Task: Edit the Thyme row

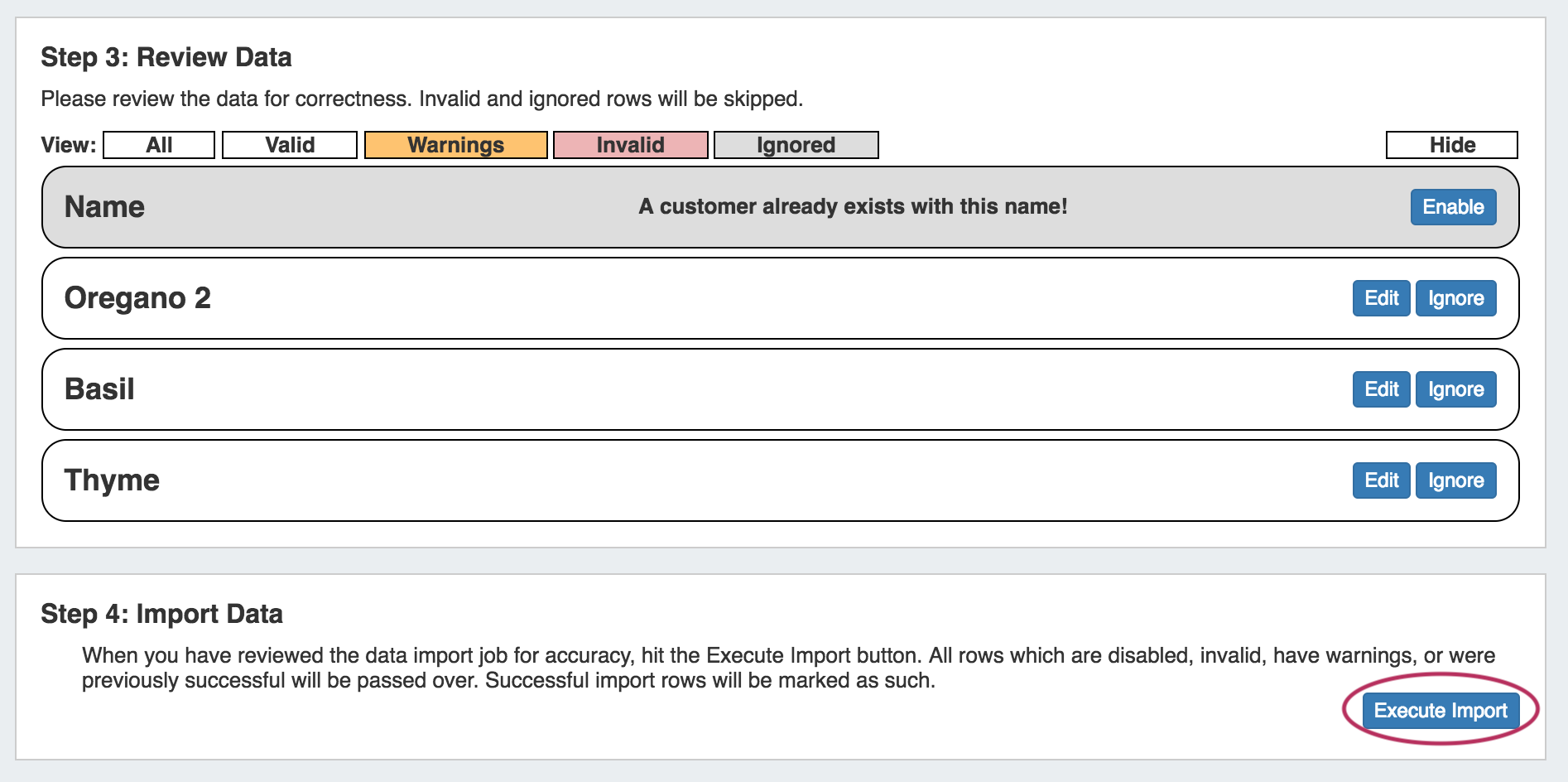Action: pos(1381,480)
